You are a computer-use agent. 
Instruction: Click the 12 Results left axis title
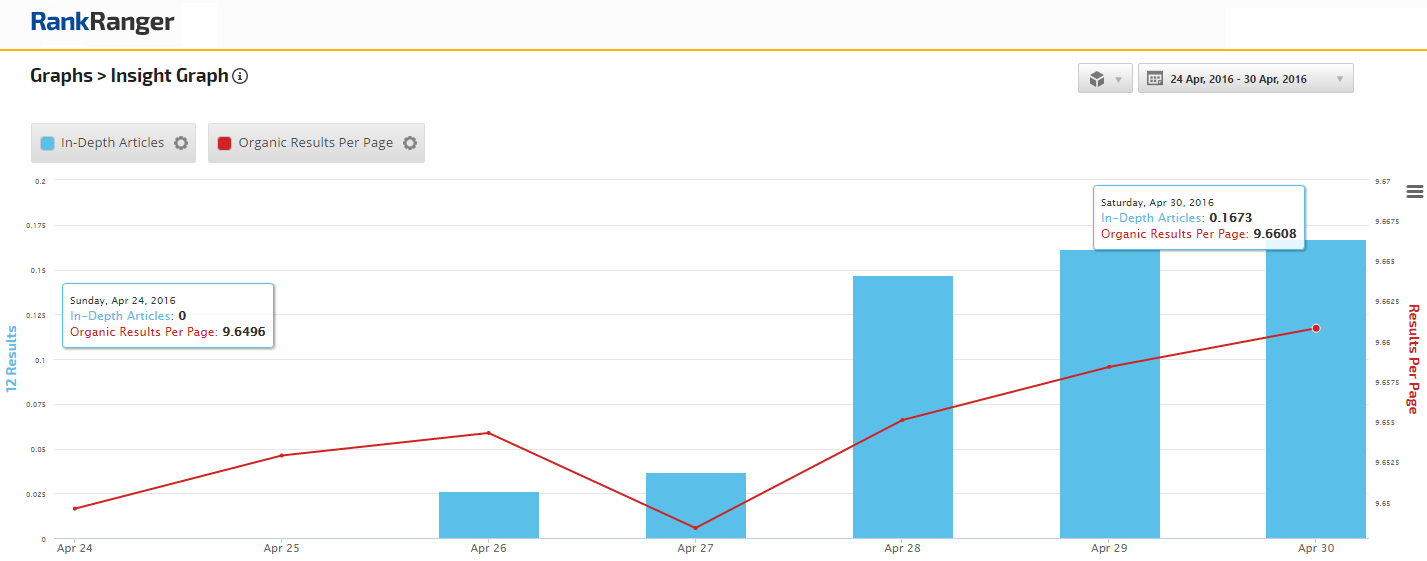tap(12, 358)
